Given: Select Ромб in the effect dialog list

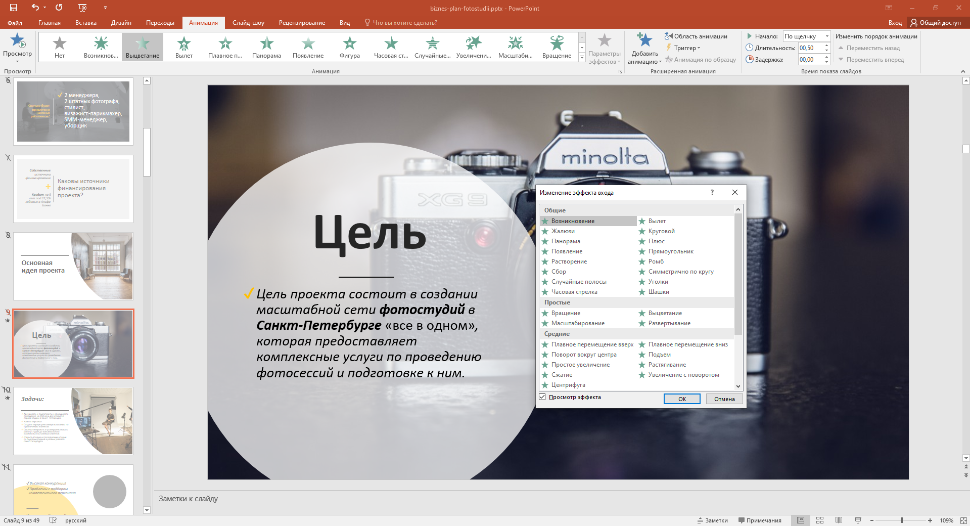Looking at the screenshot, I should tap(652, 261).
